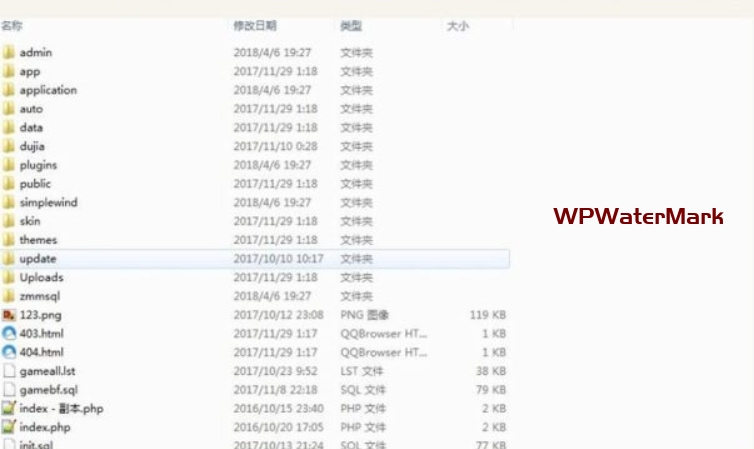Click the 404.html QQBrowser icon
This screenshot has height=449, width=754.
pos(9,352)
